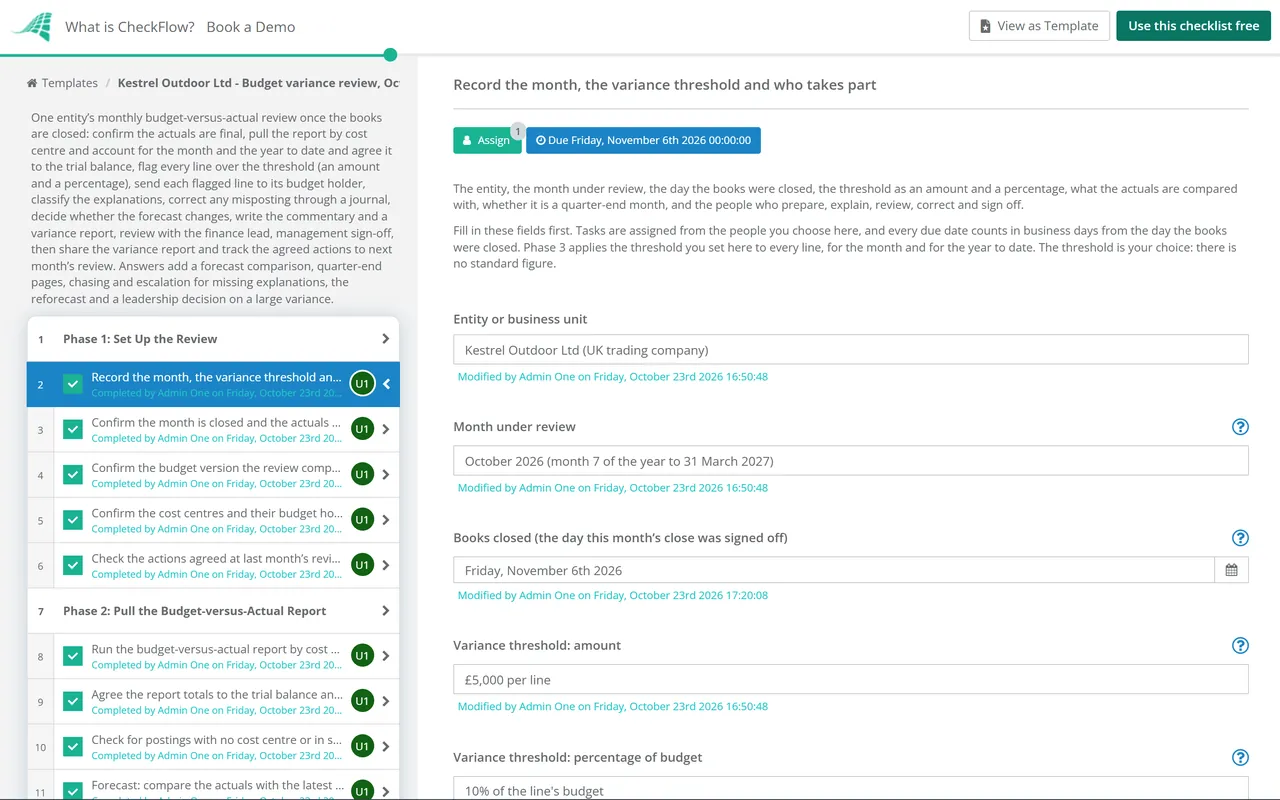
Task: Open Confirm the cost centres chevron
Action: (386, 520)
